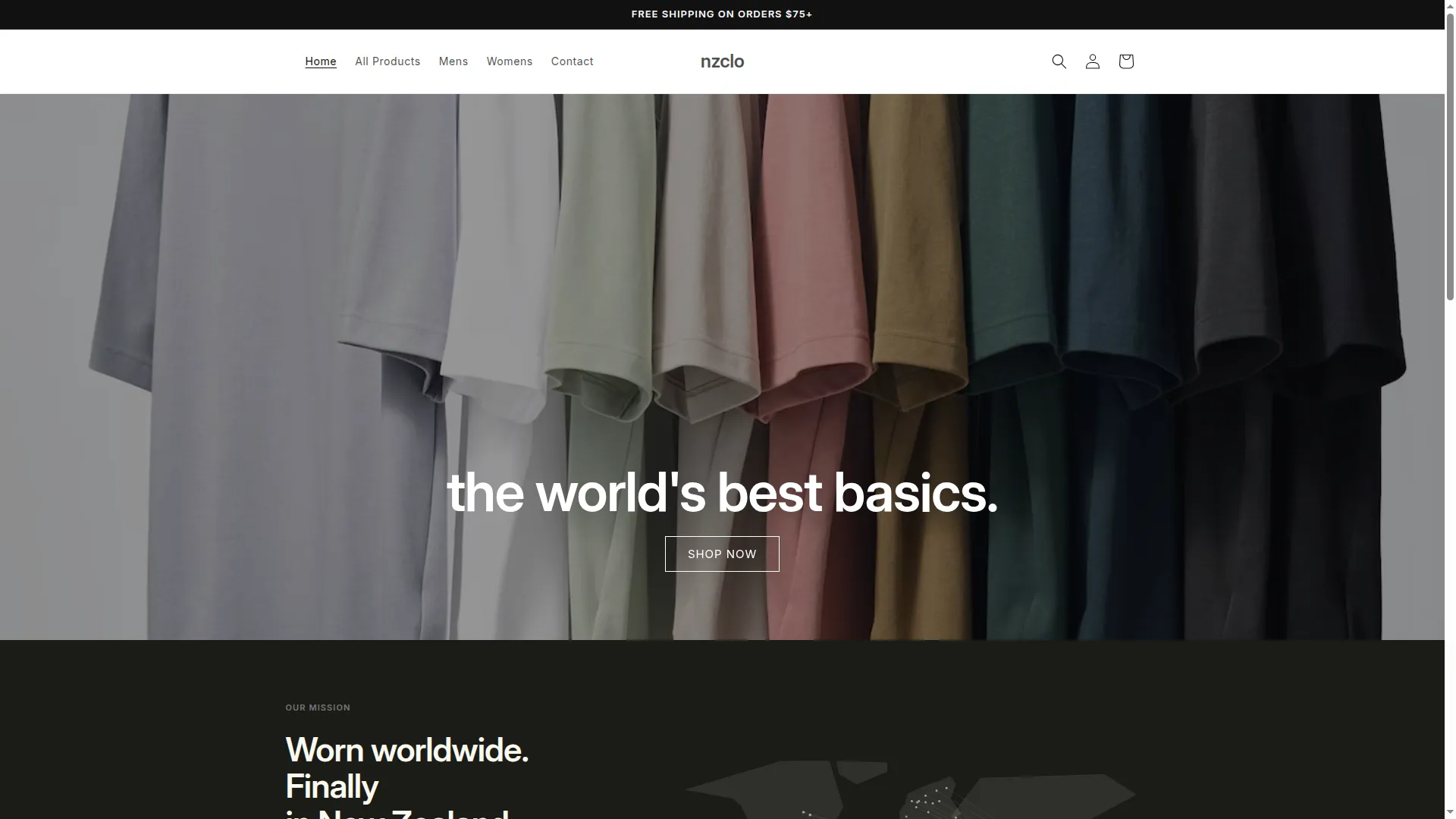Click the hero heading "the world's best basics."

tap(722, 493)
